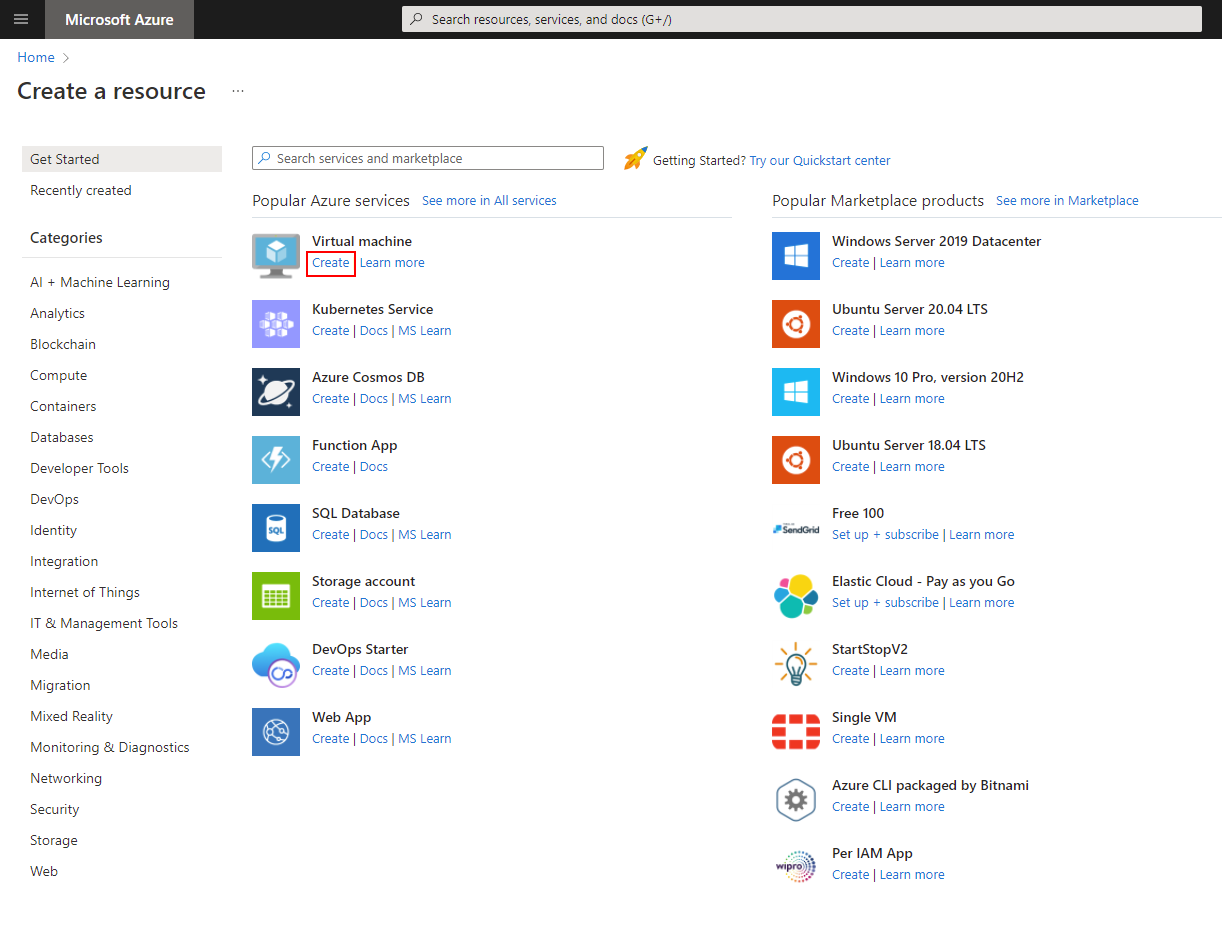Click Create under Ubuntu Server 20.04 LTS
Screen dimensions: 1222x925
click(x=851, y=331)
